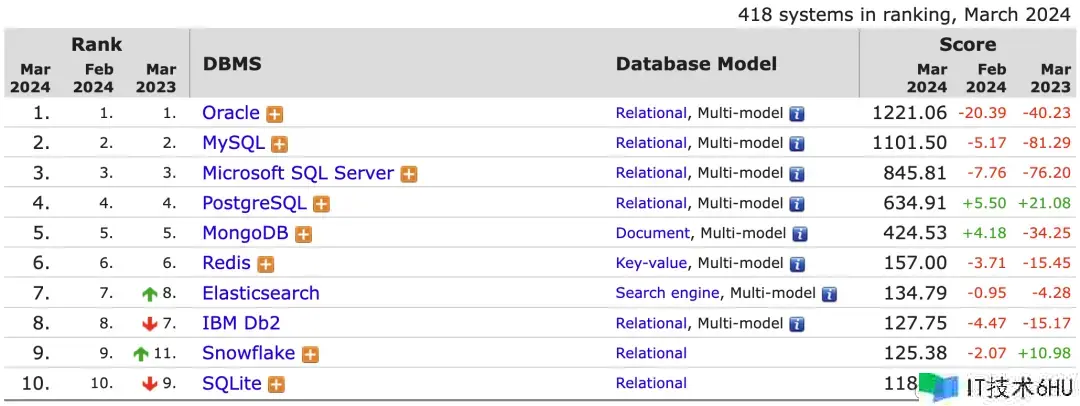Click the plus icon beside Redis
This screenshot has width=1080, height=406.
(x=265, y=264)
